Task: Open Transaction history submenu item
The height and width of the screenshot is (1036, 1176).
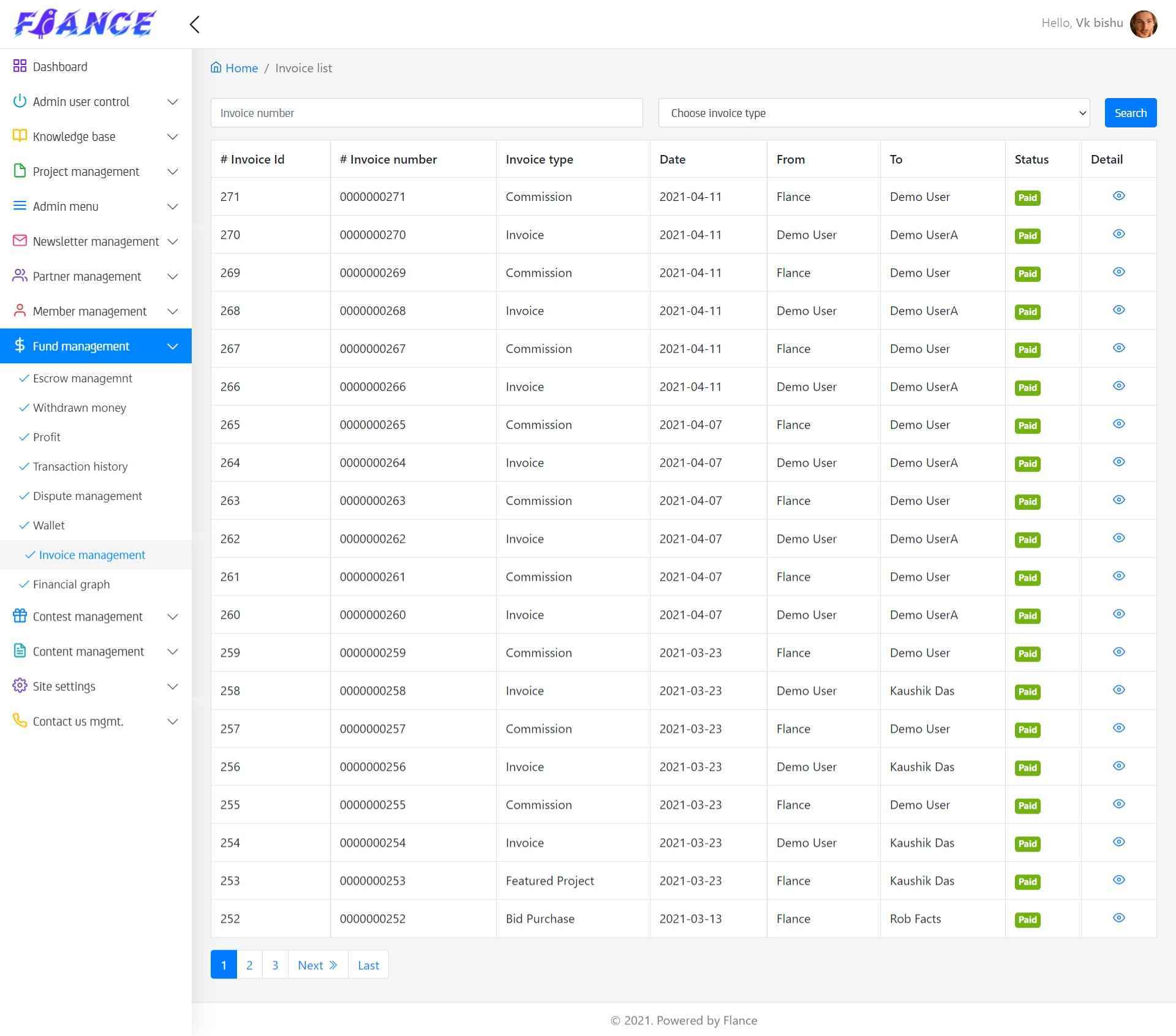Action: (80, 467)
